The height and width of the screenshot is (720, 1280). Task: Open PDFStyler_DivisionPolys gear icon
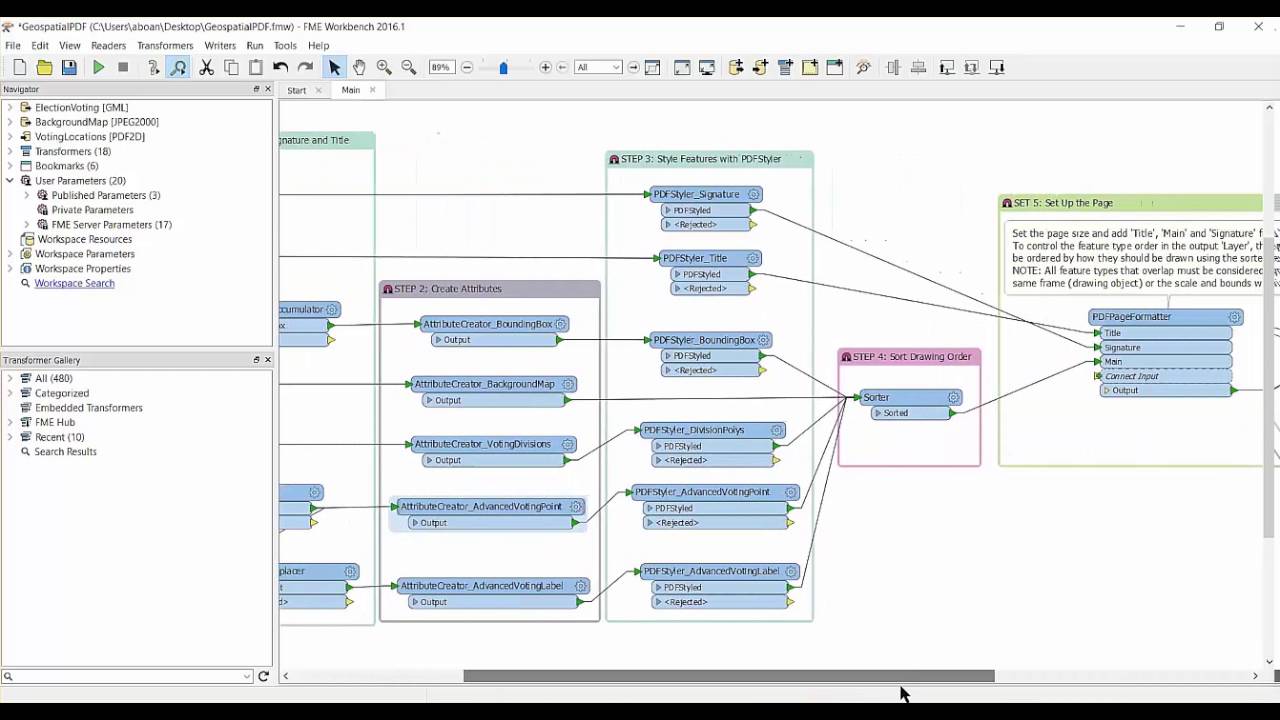pyautogui.click(x=776, y=430)
